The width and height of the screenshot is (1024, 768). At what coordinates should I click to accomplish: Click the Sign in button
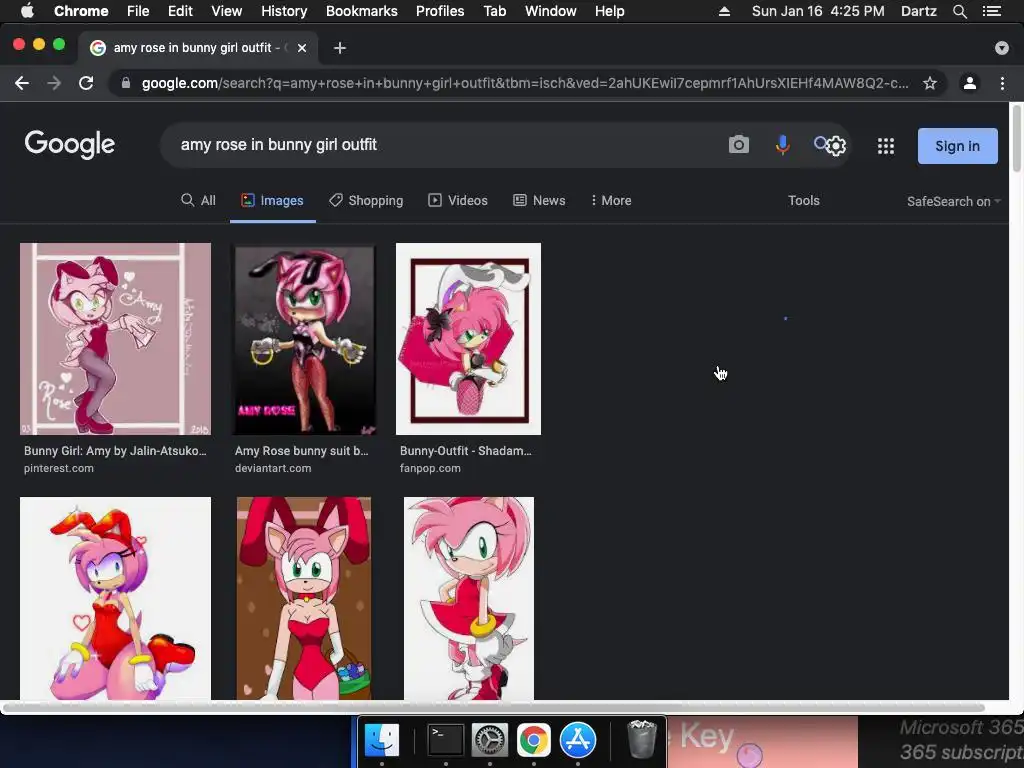[x=957, y=146]
